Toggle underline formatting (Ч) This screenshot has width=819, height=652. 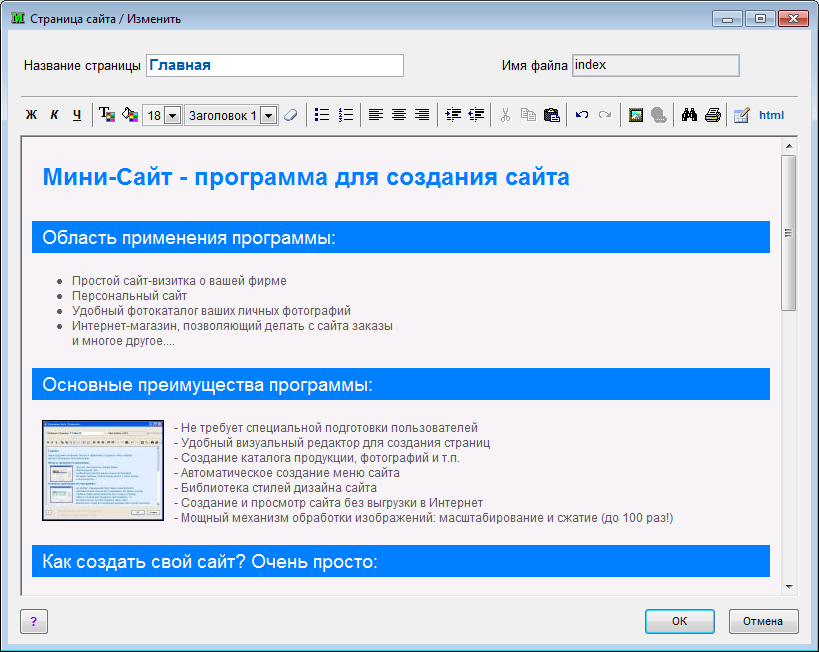coord(77,116)
